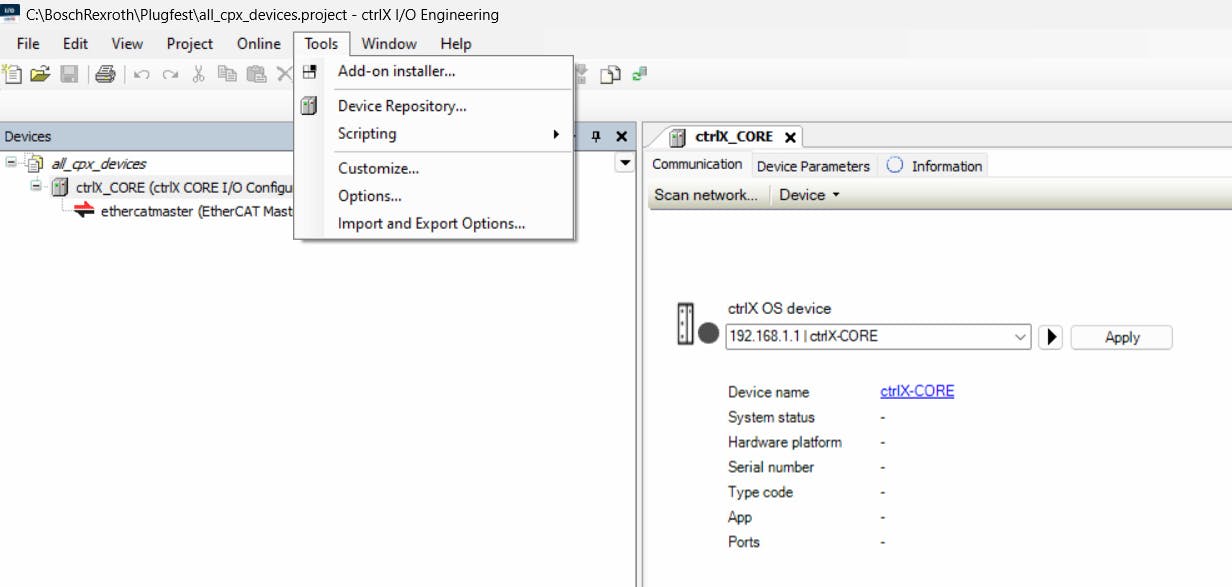The width and height of the screenshot is (1232, 587).
Task: Click the green login toolbar icon
Action: [x=639, y=72]
